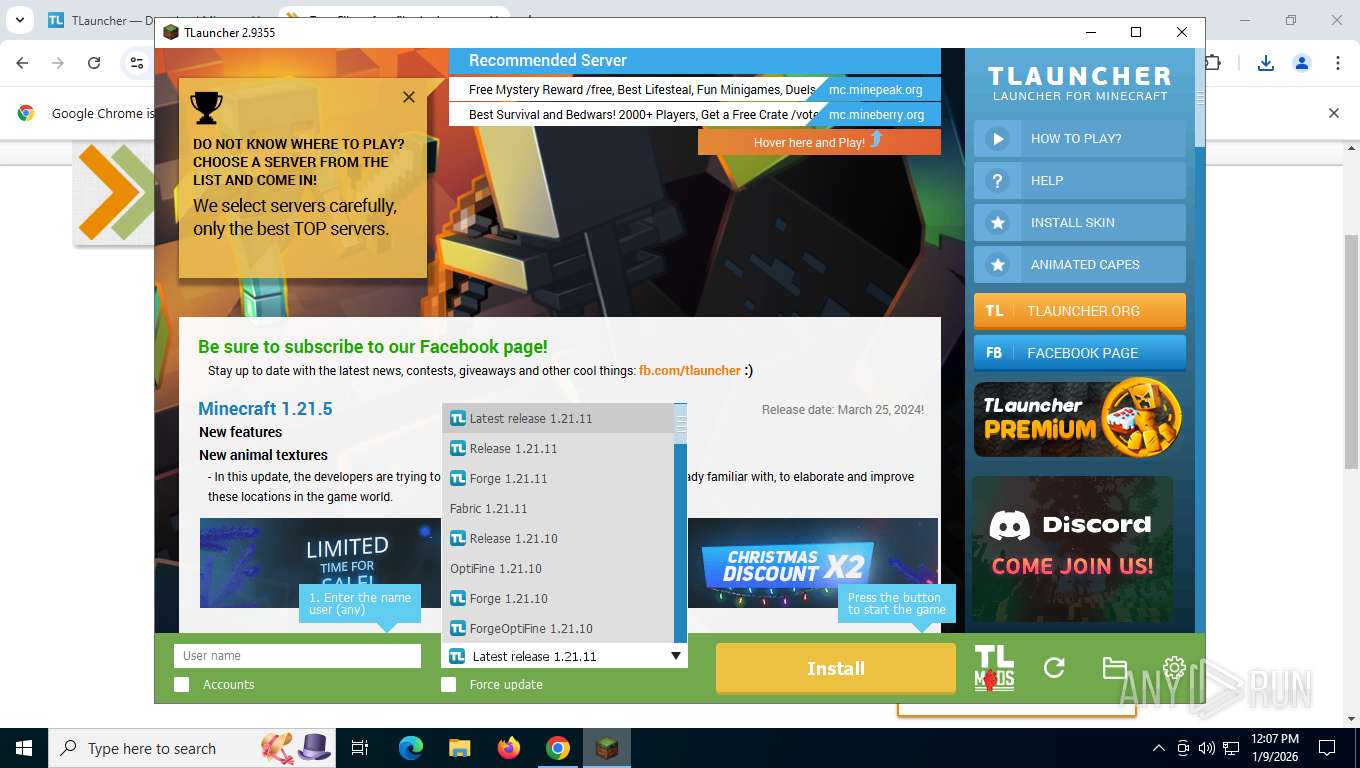Open Limited Time For Sale banner
1360x768 pixels.
click(x=320, y=563)
